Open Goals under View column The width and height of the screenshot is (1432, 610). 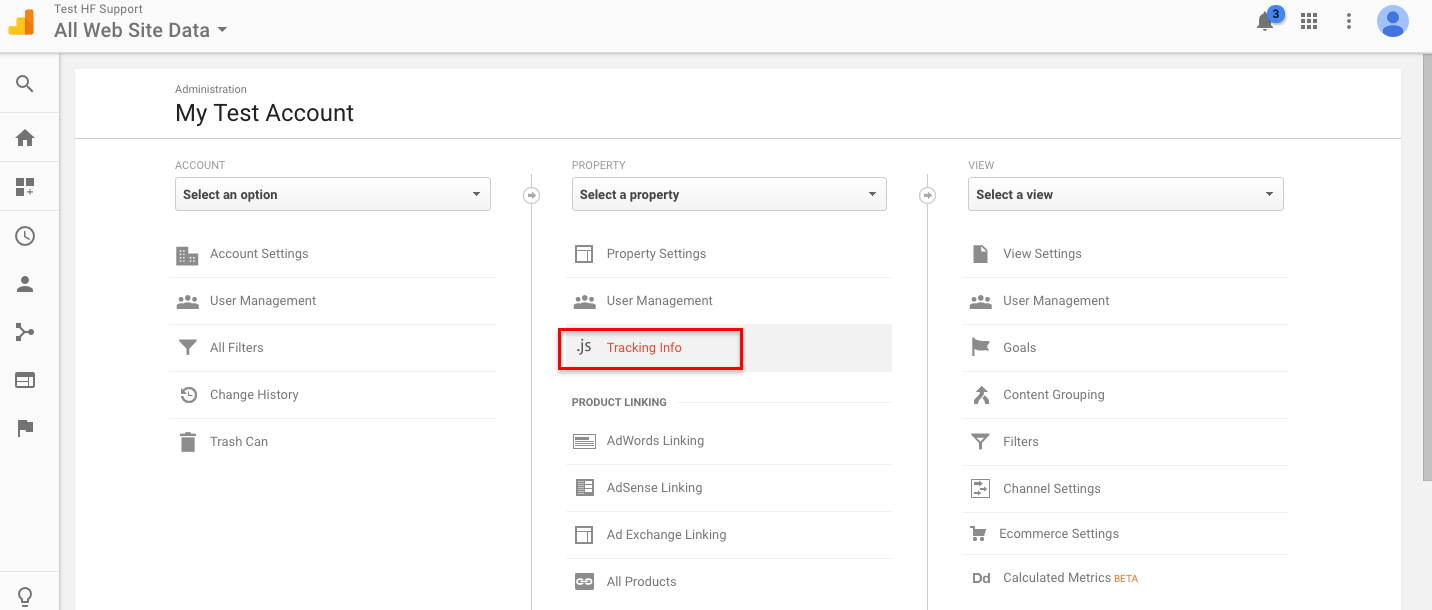point(1019,348)
